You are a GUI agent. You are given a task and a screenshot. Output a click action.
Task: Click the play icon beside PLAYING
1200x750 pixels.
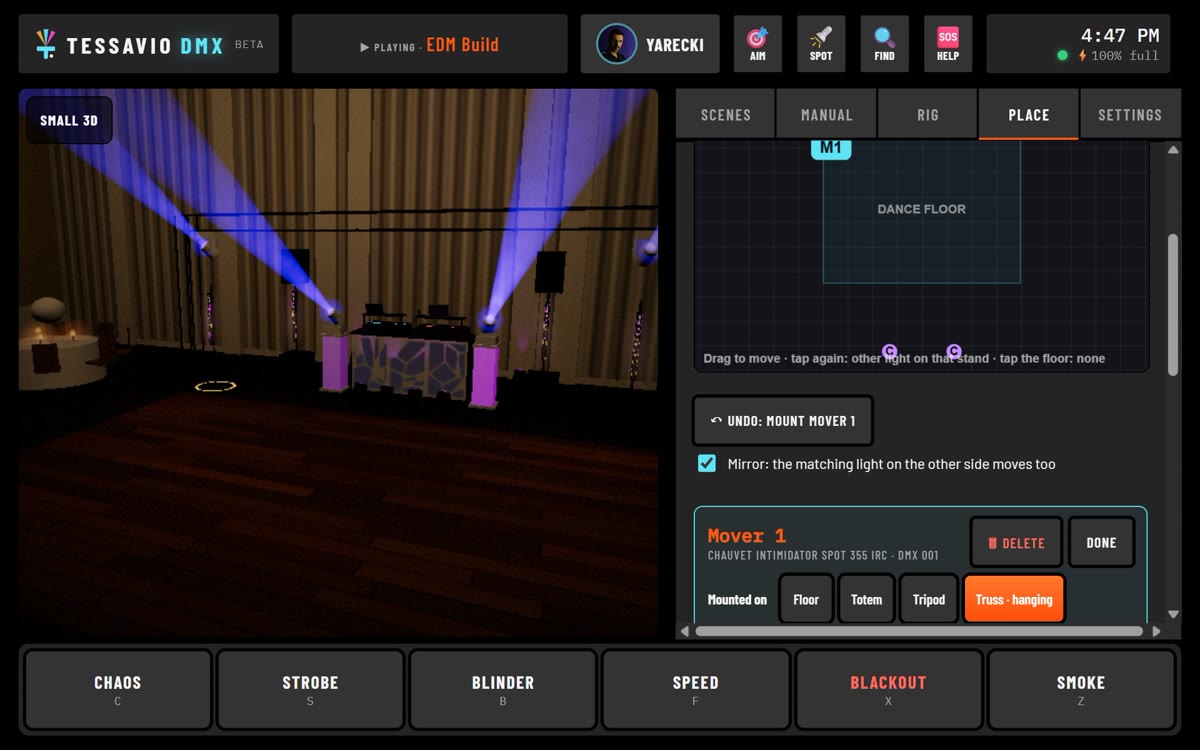click(365, 47)
